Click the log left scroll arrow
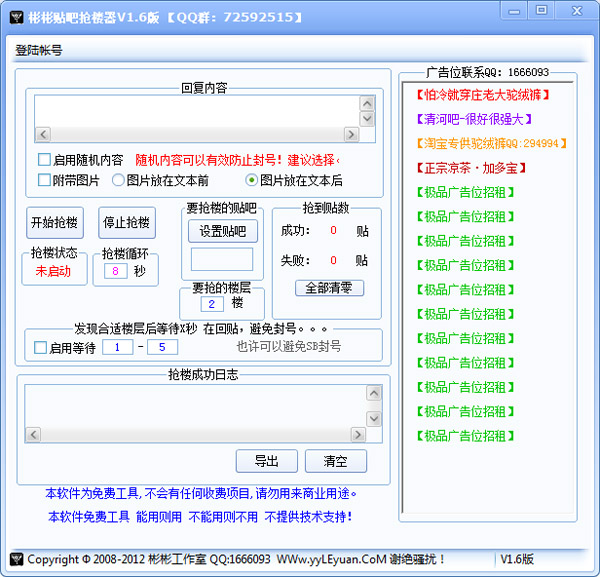This screenshot has width=600, height=577. click(33, 435)
